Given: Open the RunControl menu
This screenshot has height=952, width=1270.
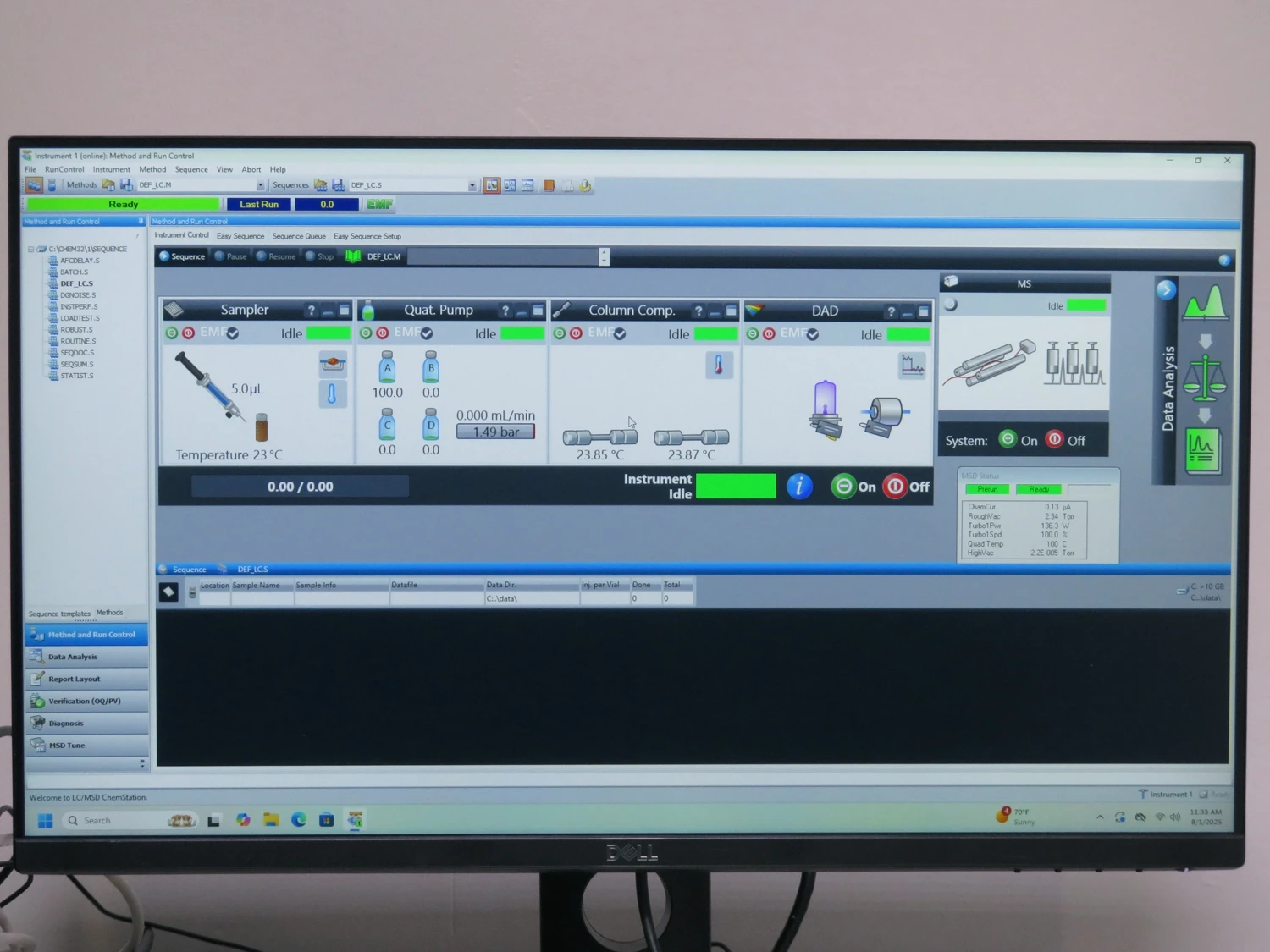Looking at the screenshot, I should click(64, 169).
